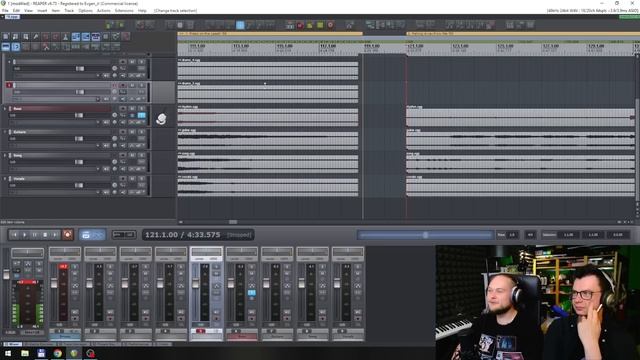Click the transport Play button
The image size is (640, 360).
point(24,235)
